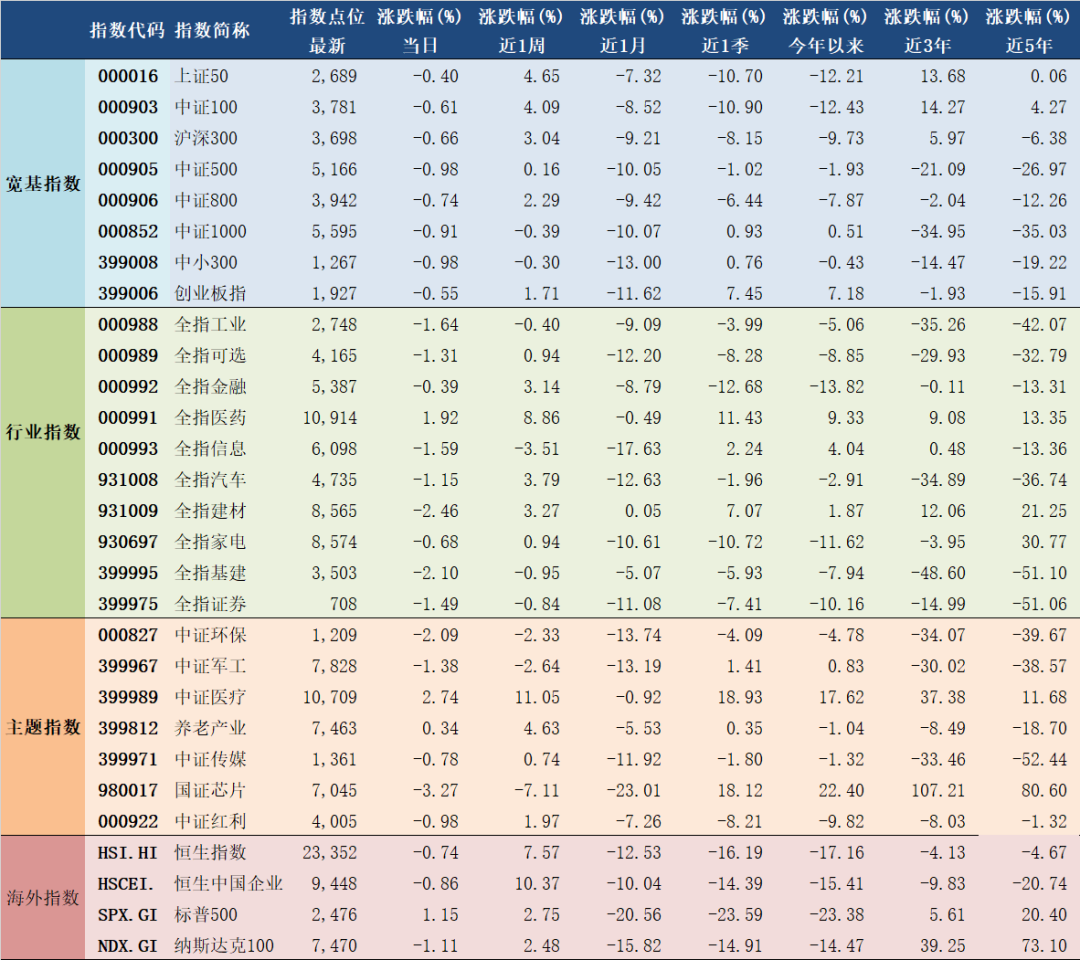Select the 沪深300 name cell

205,138
